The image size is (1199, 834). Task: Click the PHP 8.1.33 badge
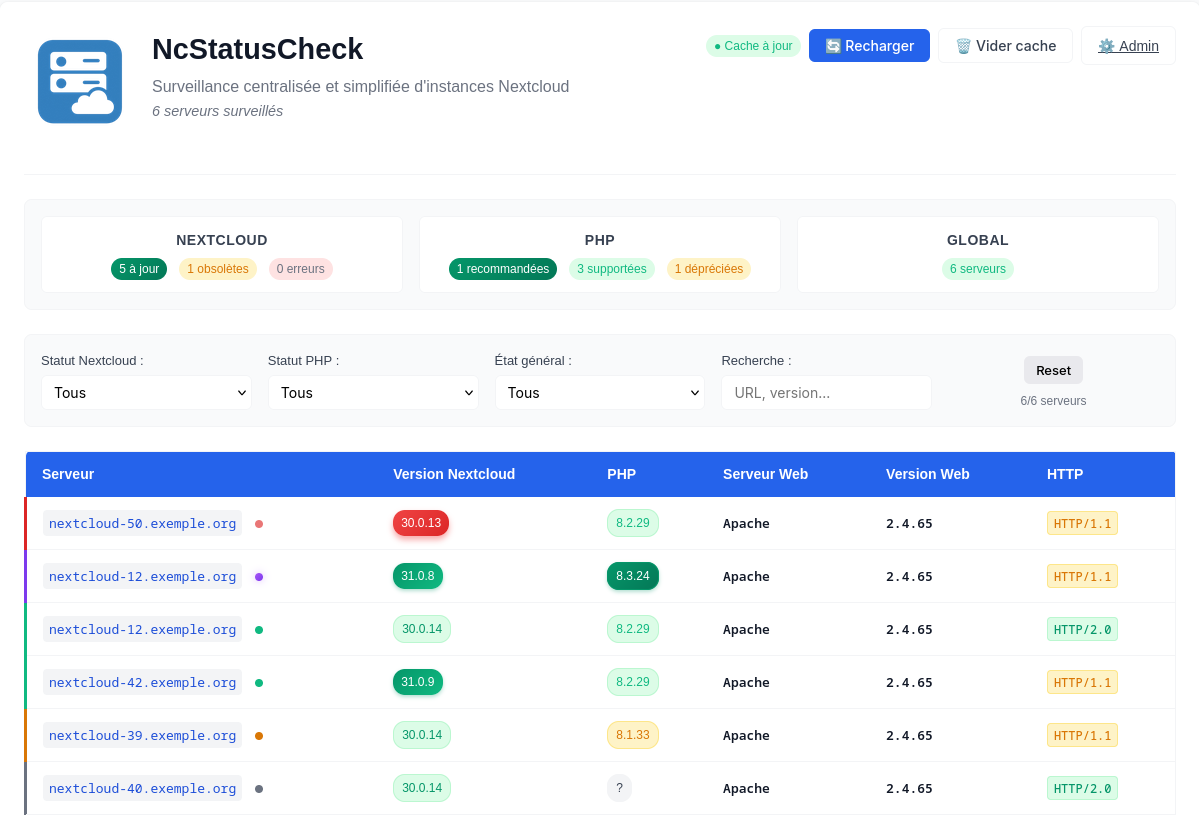tap(633, 735)
